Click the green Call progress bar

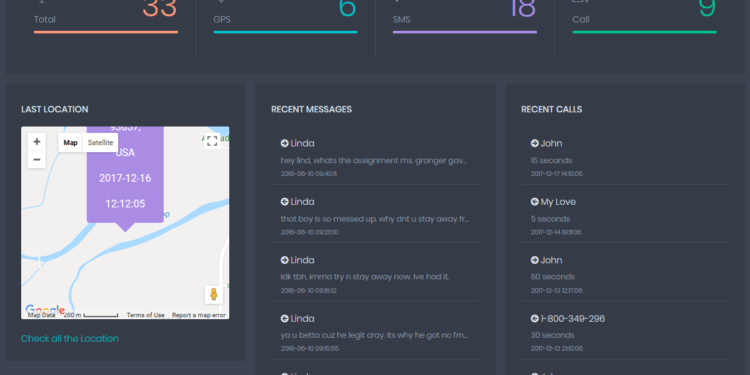click(644, 32)
